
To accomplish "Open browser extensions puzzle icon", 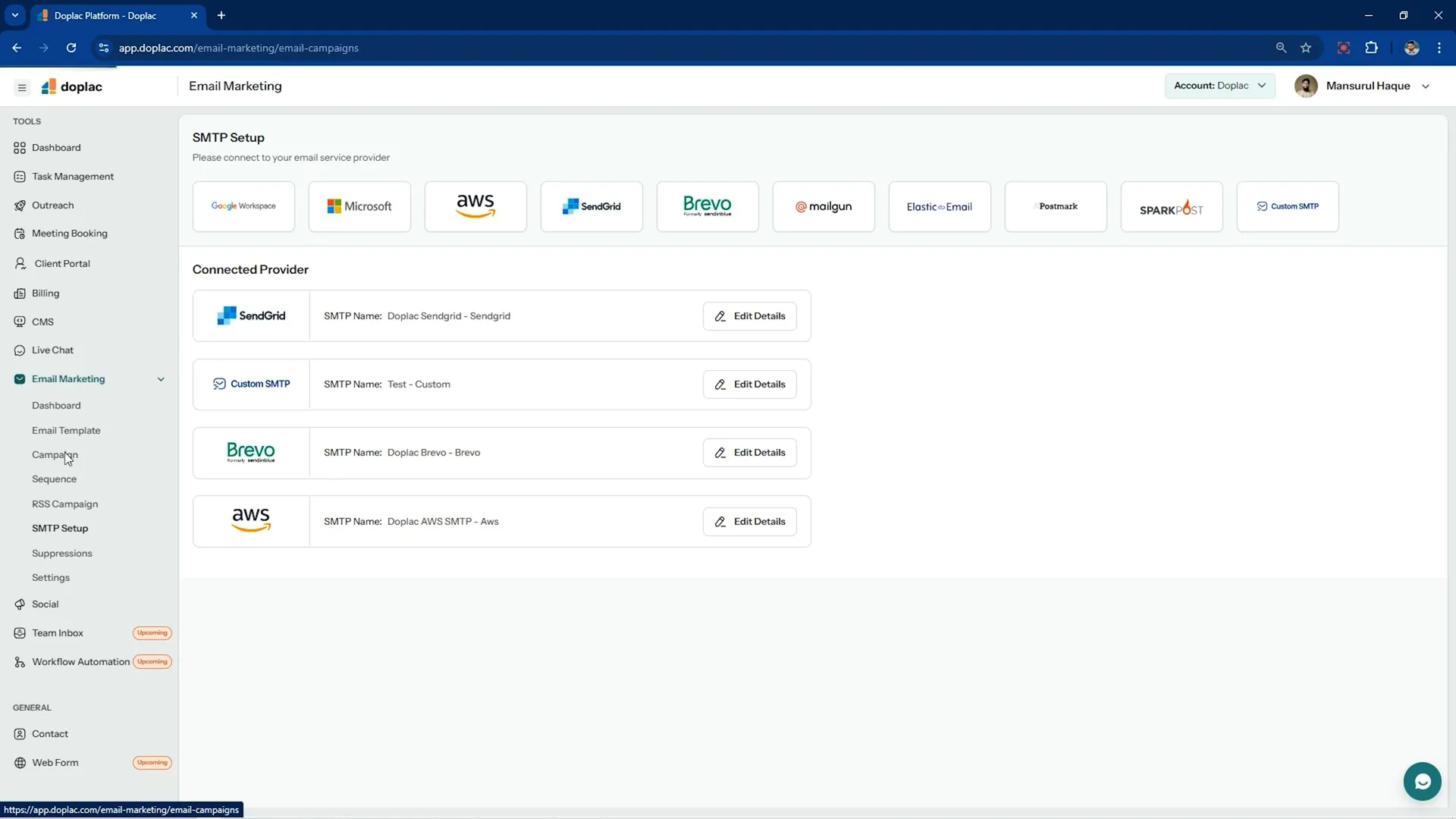I will (1371, 48).
